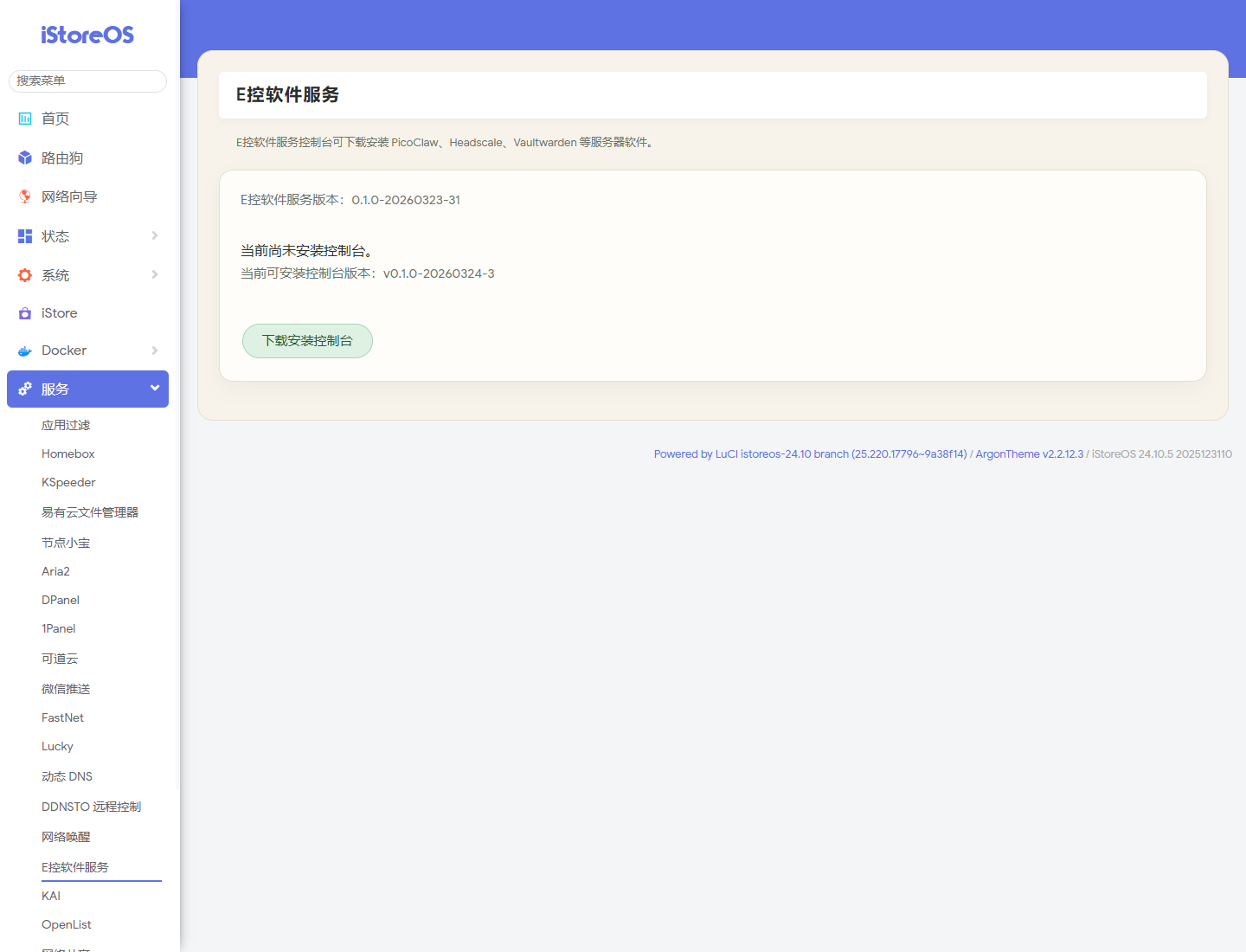
Task: Open the ArgonTheme v2.2.12.3 footer link
Action: [1029, 454]
